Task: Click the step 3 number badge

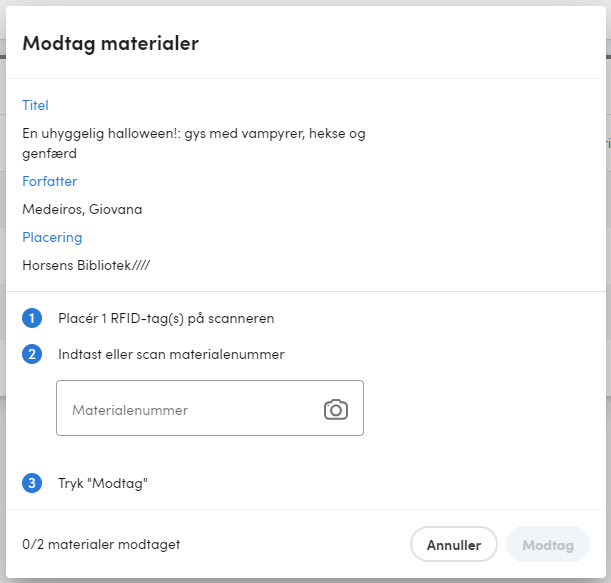Action: [32, 483]
